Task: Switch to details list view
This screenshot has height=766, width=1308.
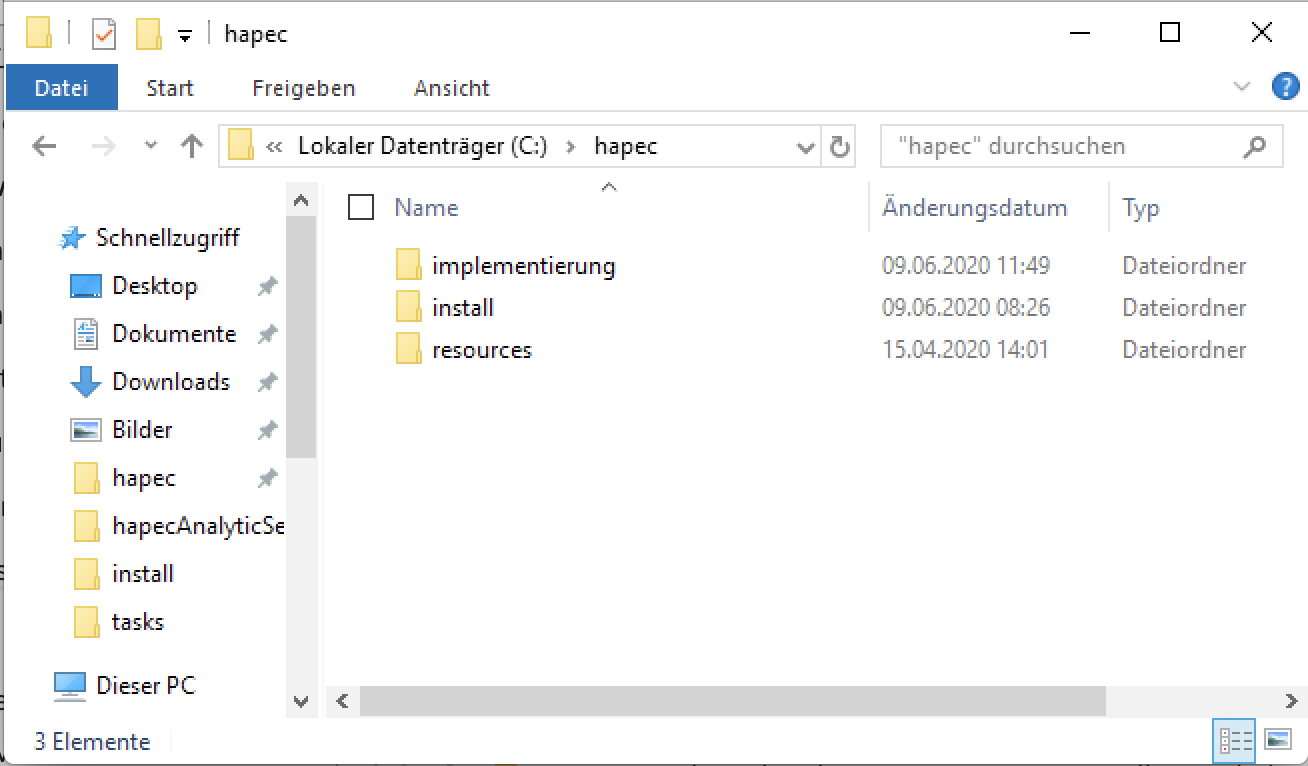Action: (1235, 740)
